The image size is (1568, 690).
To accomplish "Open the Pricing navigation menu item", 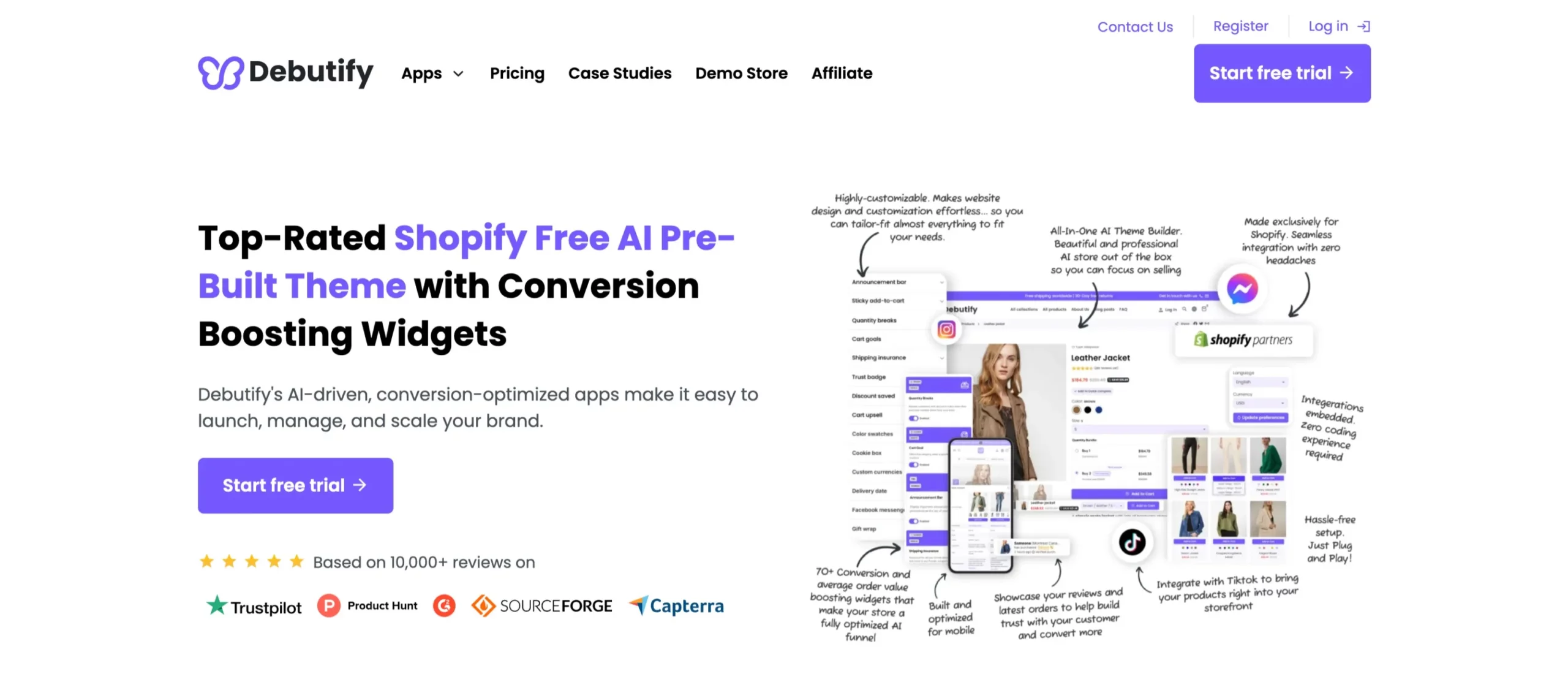I will [516, 73].
